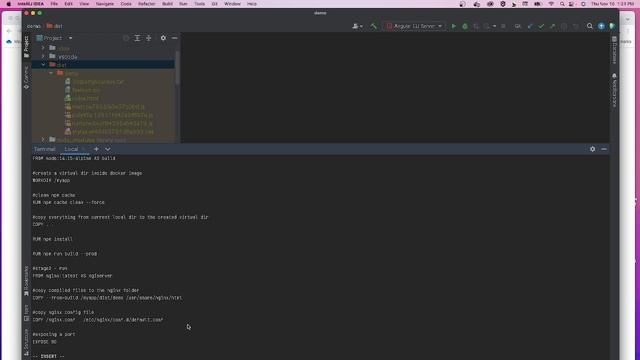This screenshot has height=360, width=640.
Task: Open the Refactor menu
Action: pyautogui.click(x=147, y=4)
